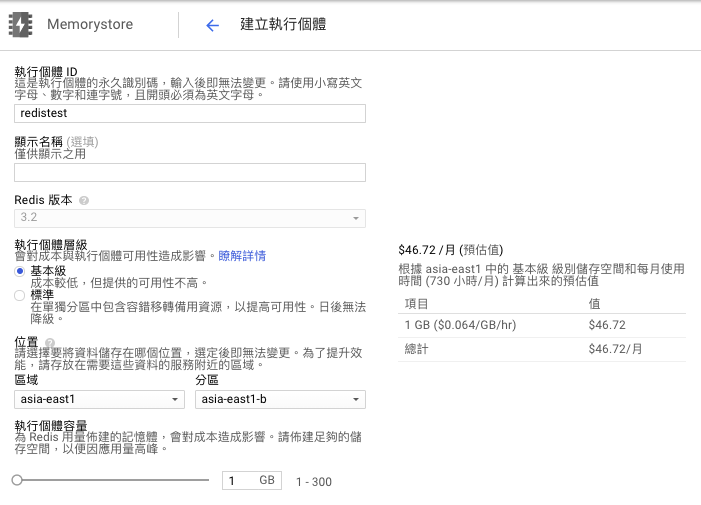701x505 pixels.
Task: Click the capacity slider handle
Action: [x=17, y=480]
